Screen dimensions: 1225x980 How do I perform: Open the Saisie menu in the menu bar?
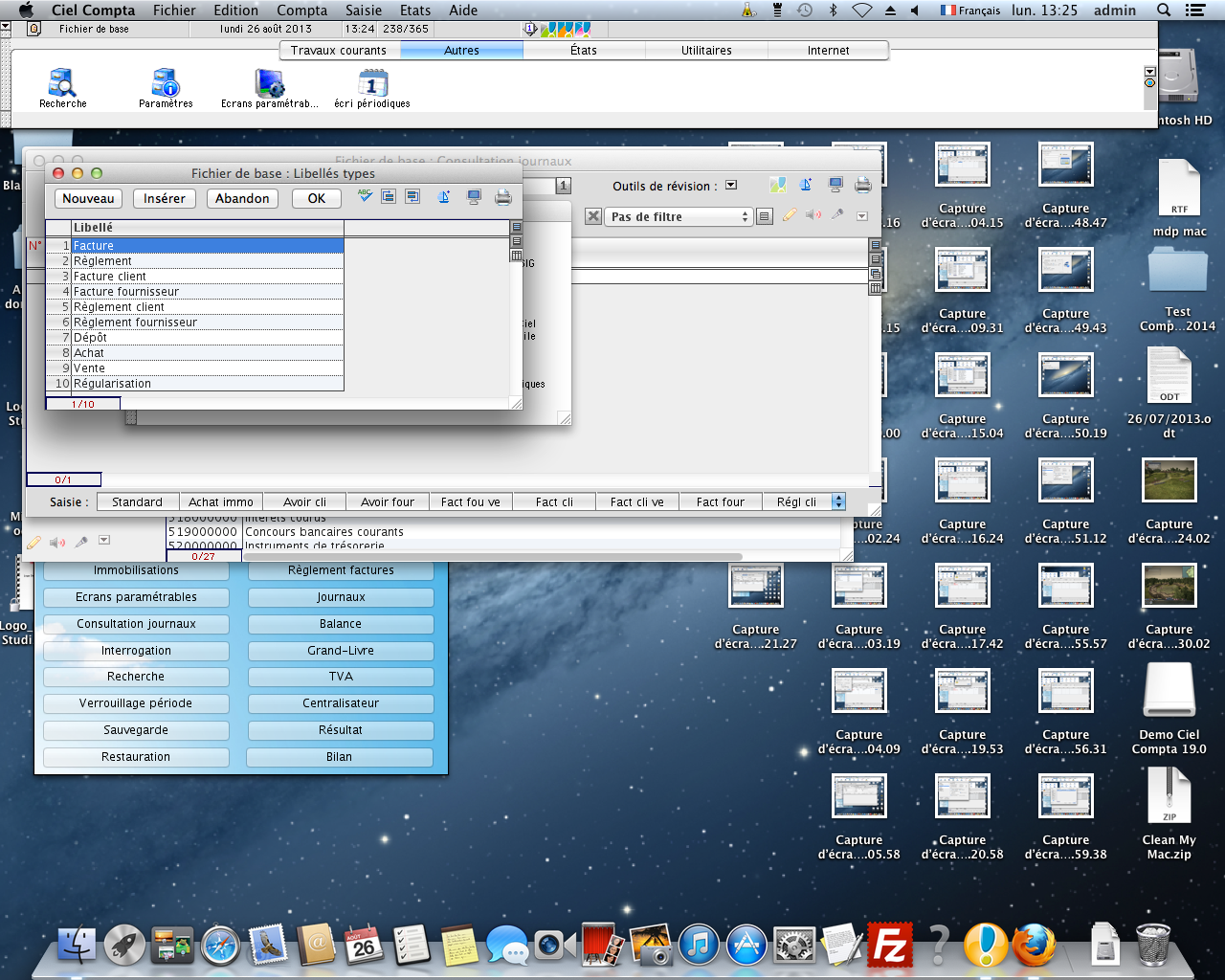point(364,11)
